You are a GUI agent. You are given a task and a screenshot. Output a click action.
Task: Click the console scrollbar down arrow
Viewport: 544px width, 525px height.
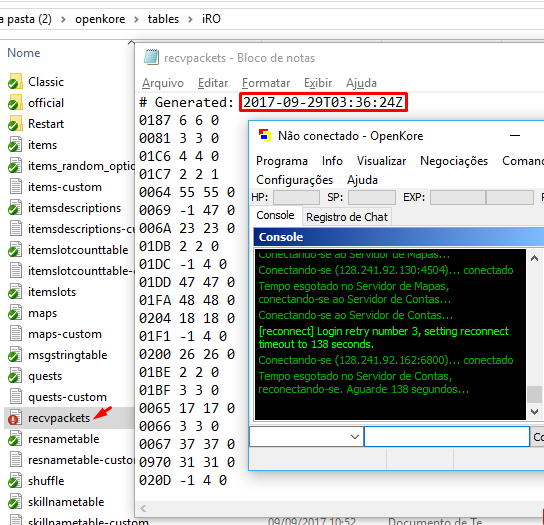click(534, 412)
